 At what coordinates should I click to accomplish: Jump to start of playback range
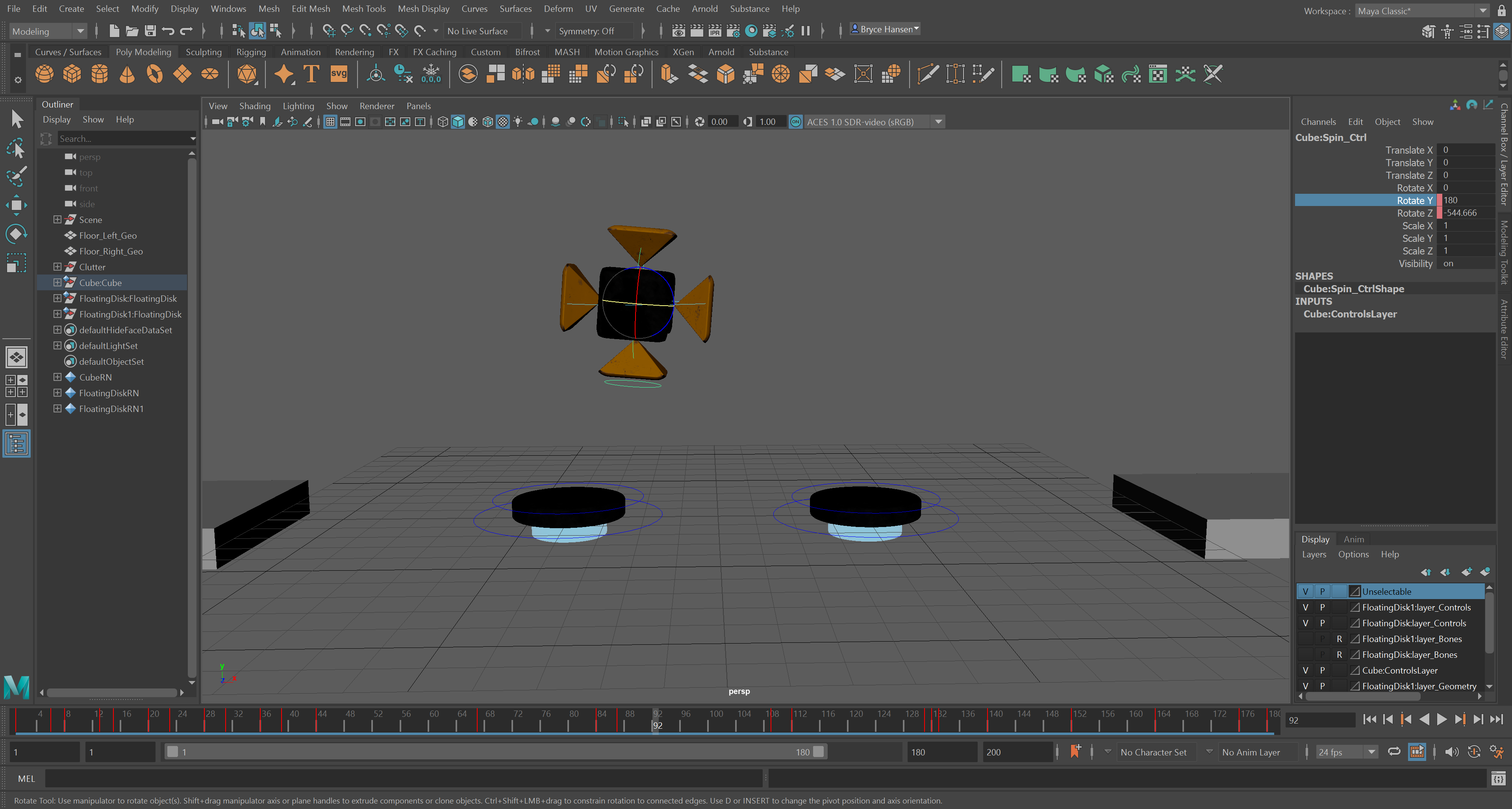pyautogui.click(x=1369, y=720)
